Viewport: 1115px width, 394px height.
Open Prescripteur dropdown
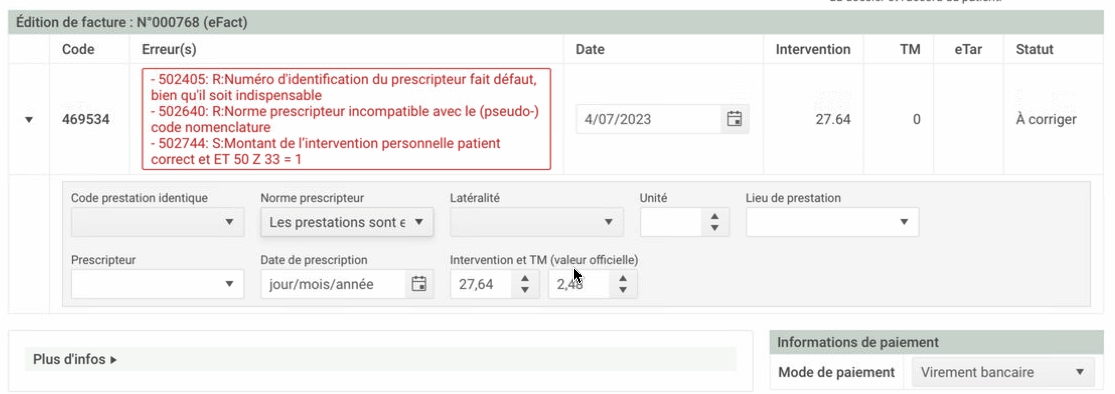tap(157, 284)
